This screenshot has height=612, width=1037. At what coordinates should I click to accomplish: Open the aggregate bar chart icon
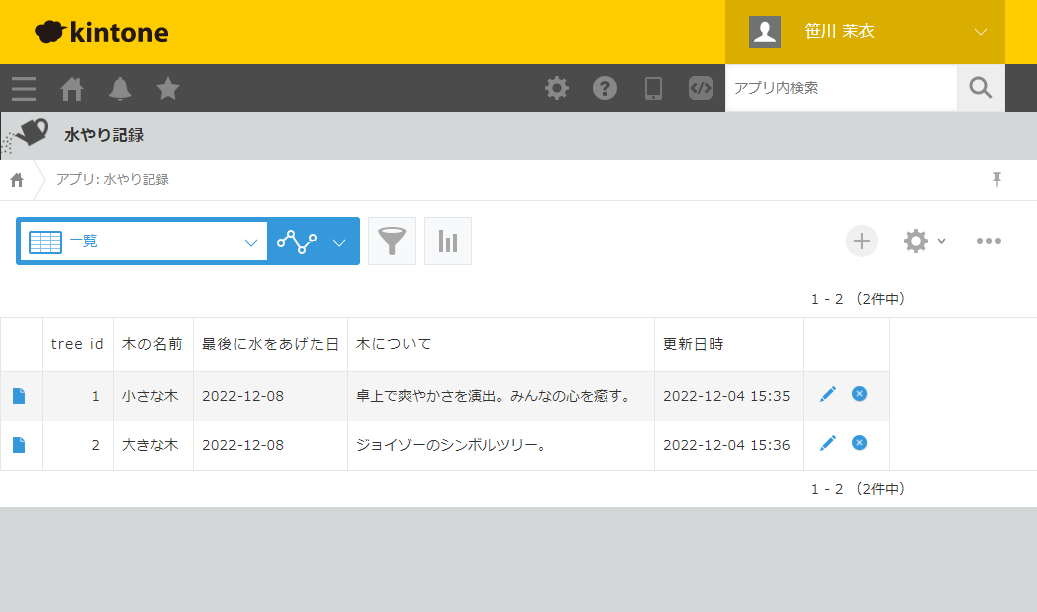tap(447, 241)
